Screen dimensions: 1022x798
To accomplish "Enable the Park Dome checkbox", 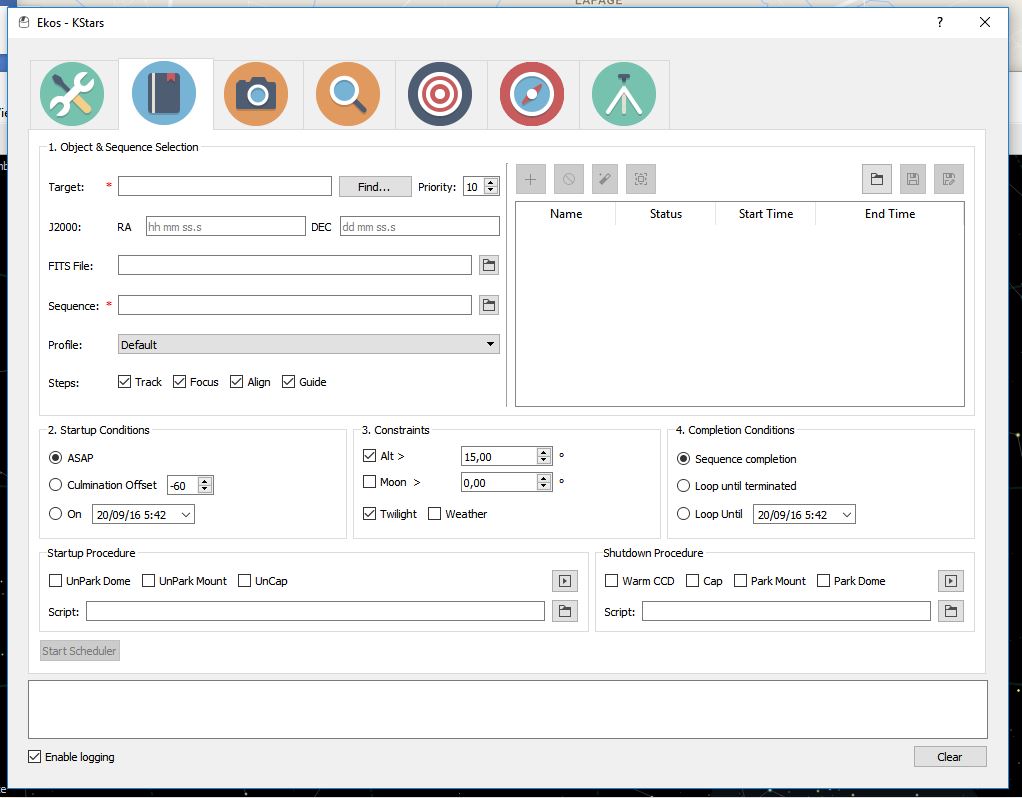I will tap(823, 580).
